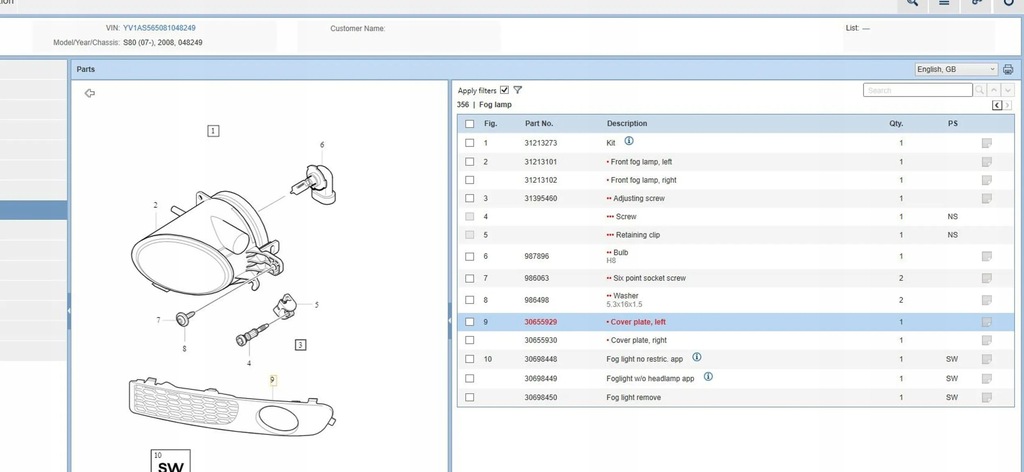Open the note icon for Washer 986498

click(987, 300)
